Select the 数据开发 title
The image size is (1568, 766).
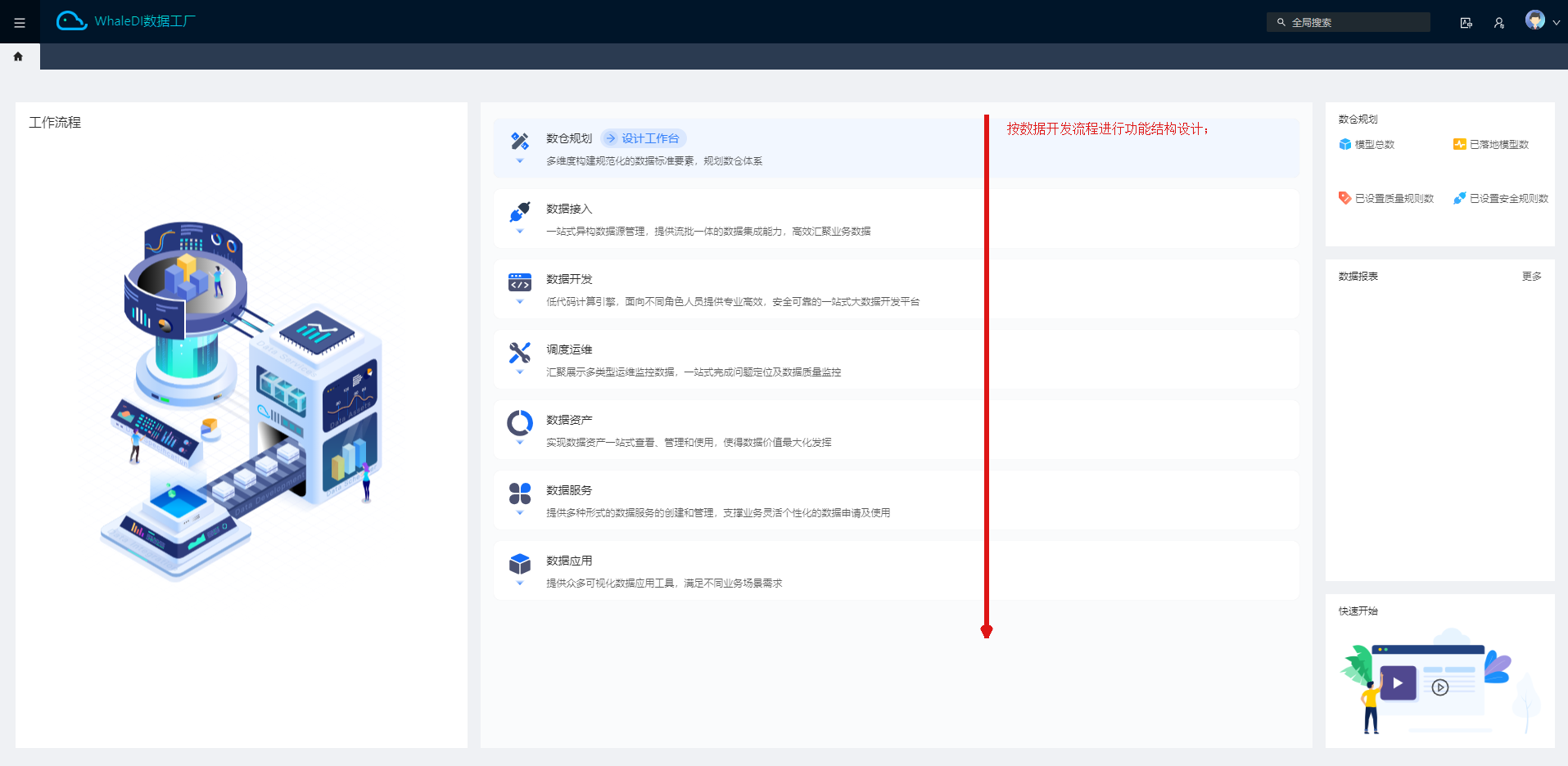pos(569,279)
